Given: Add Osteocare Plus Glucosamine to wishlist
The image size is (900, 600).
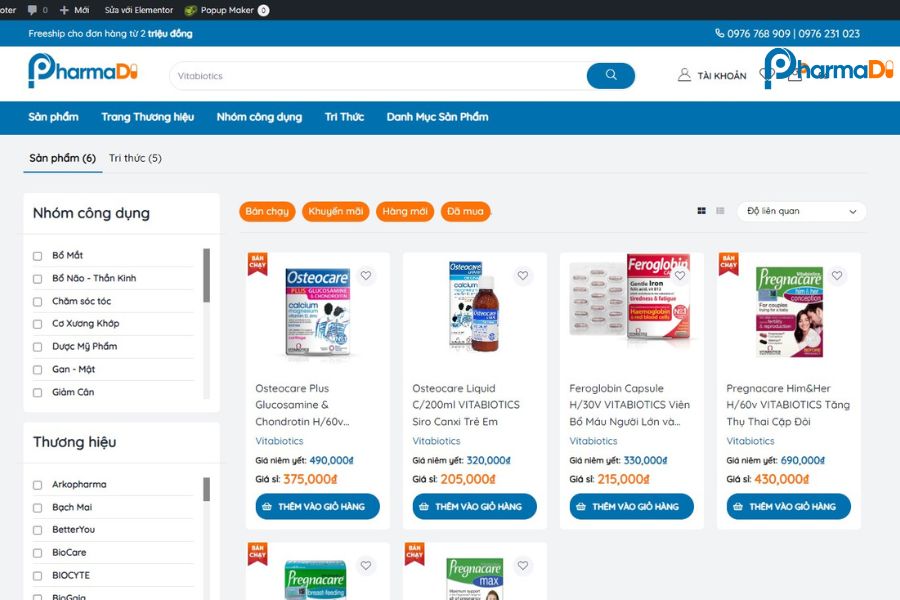Looking at the screenshot, I should pyautogui.click(x=366, y=276).
